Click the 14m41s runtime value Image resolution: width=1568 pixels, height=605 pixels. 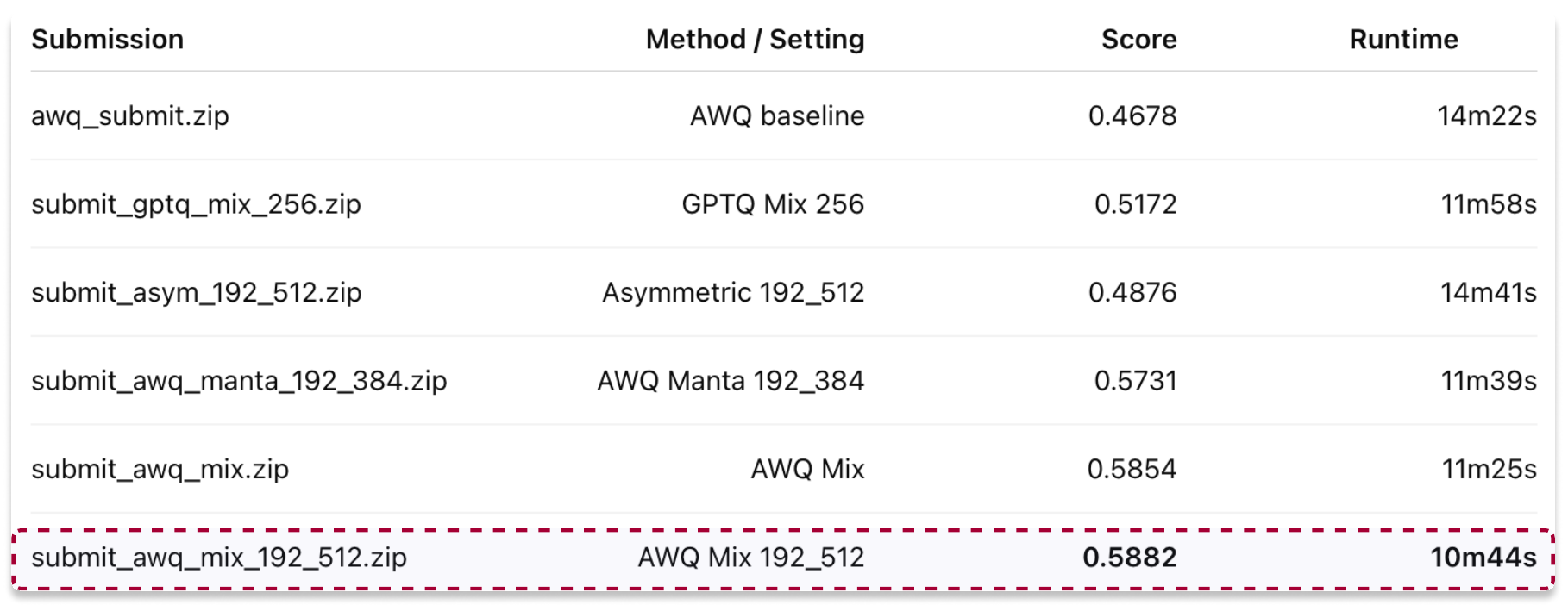click(1489, 293)
